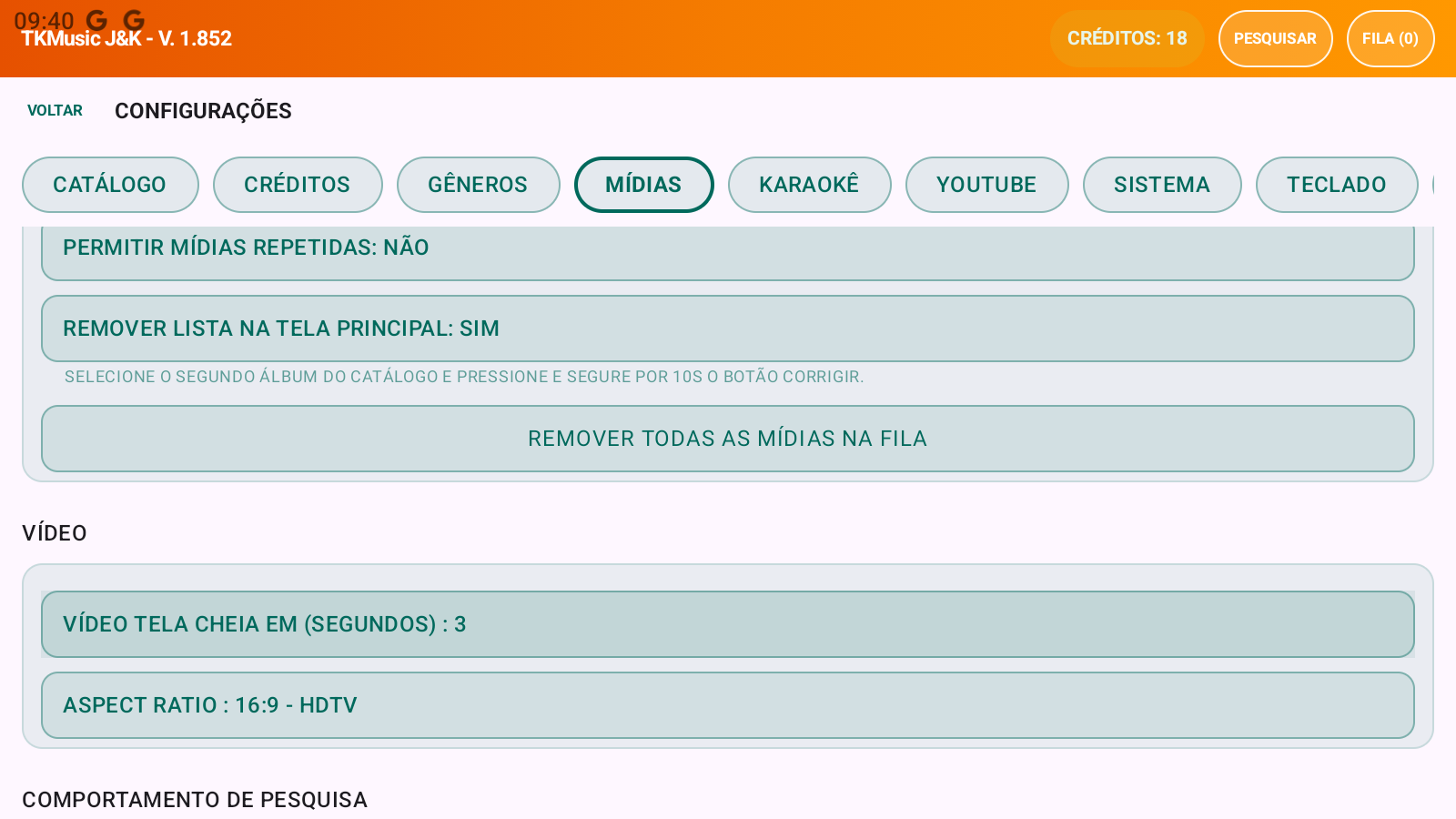This screenshot has width=1456, height=819.
Task: Change Vídeo Tela Cheia em segundos value
Action: tap(728, 624)
